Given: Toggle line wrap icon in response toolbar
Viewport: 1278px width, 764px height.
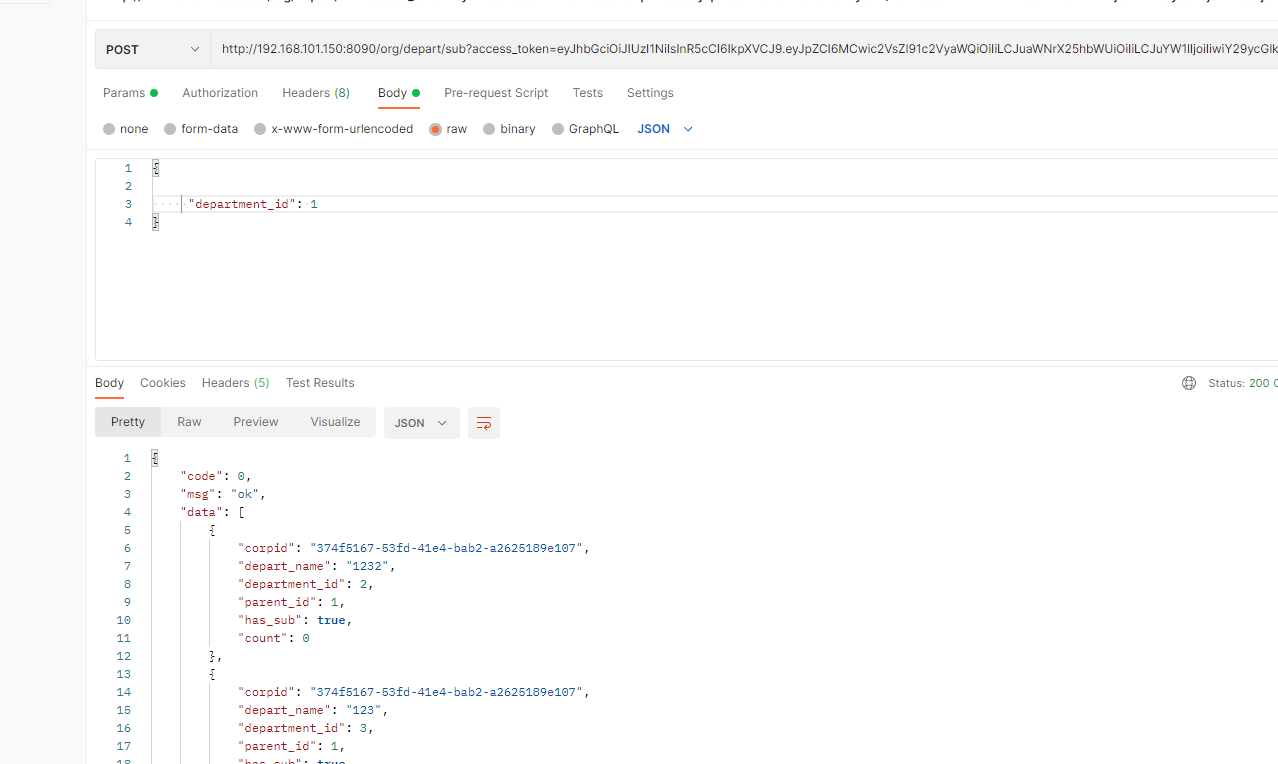Looking at the screenshot, I should 484,423.
